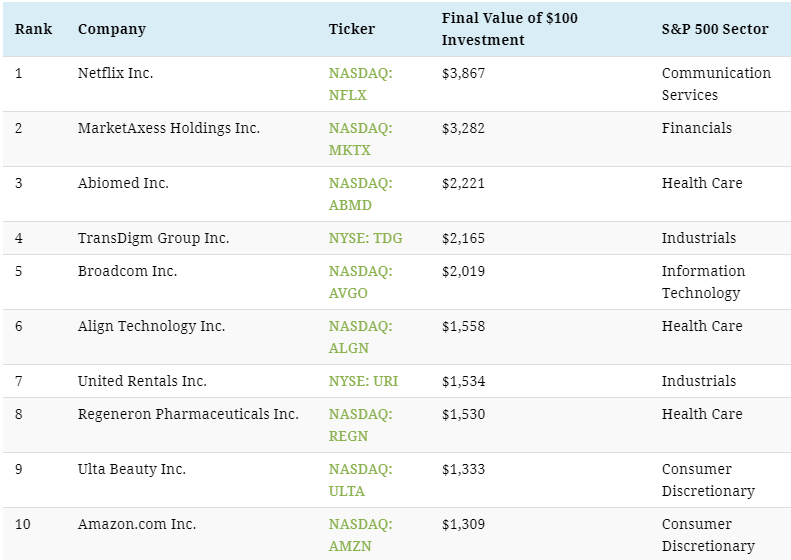Follow the NASDAQ: ABMD ticker link
The image size is (791, 560).
click(x=360, y=194)
